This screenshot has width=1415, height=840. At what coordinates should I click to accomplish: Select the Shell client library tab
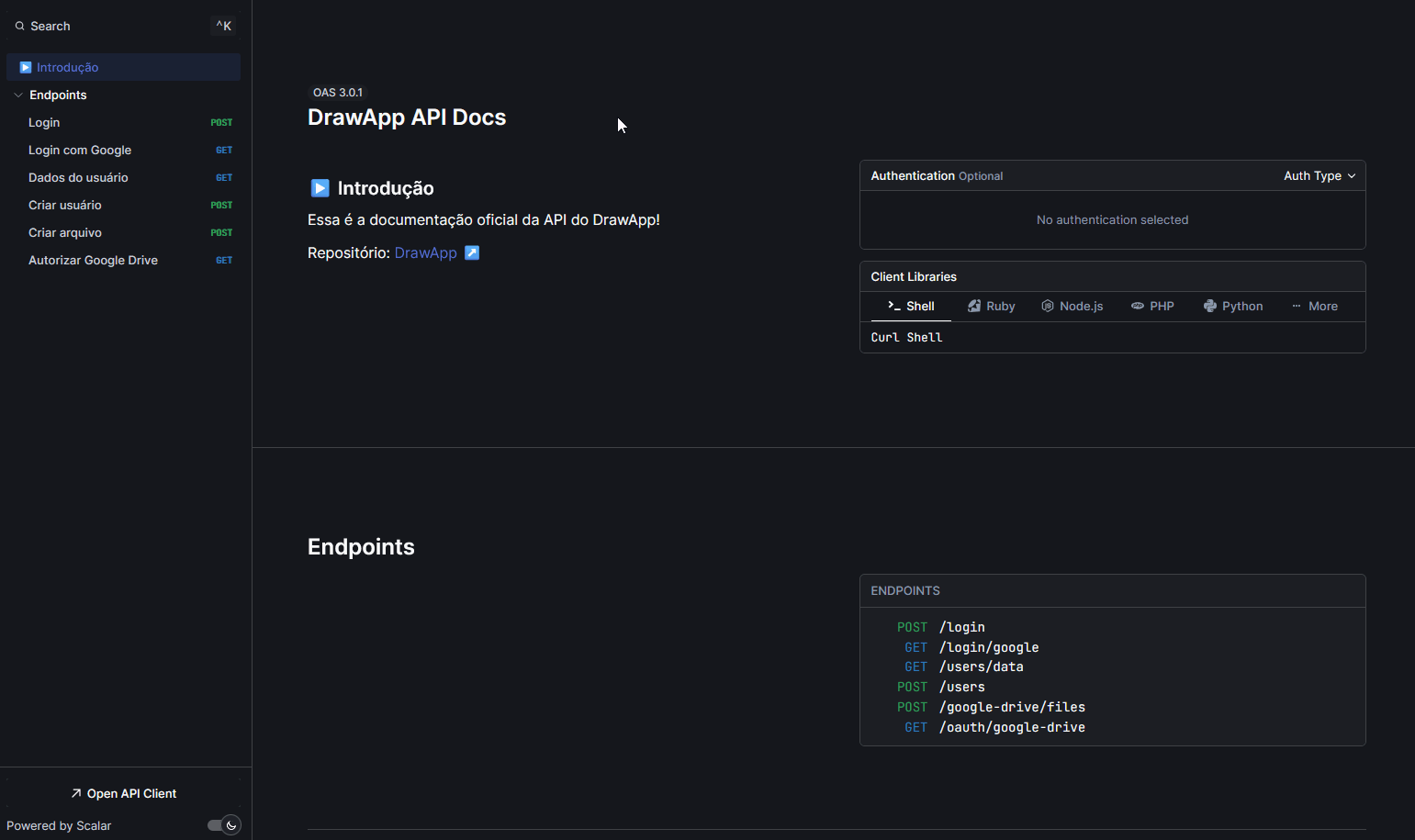tap(911, 306)
